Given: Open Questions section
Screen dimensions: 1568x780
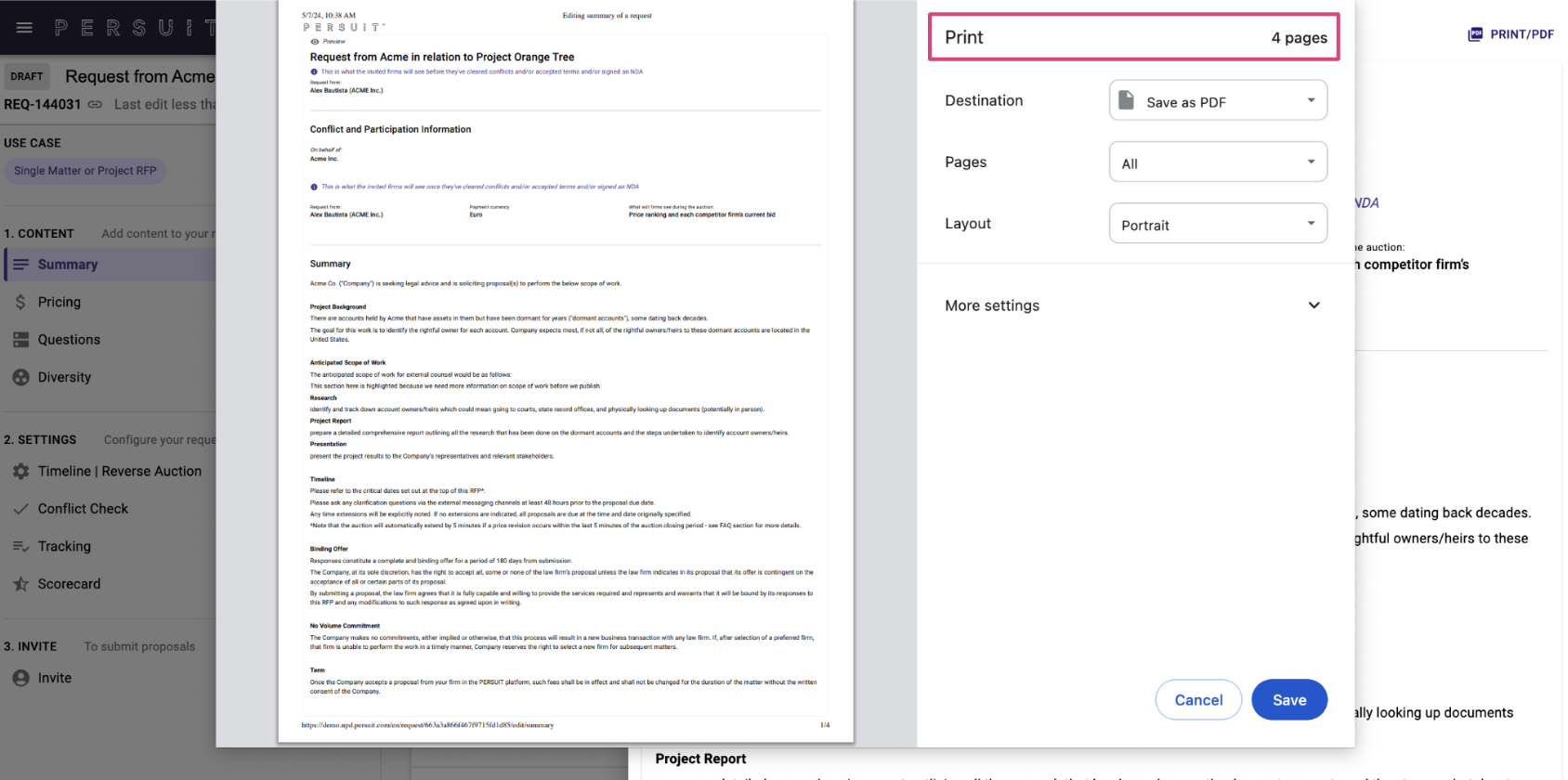Looking at the screenshot, I should [x=69, y=340].
